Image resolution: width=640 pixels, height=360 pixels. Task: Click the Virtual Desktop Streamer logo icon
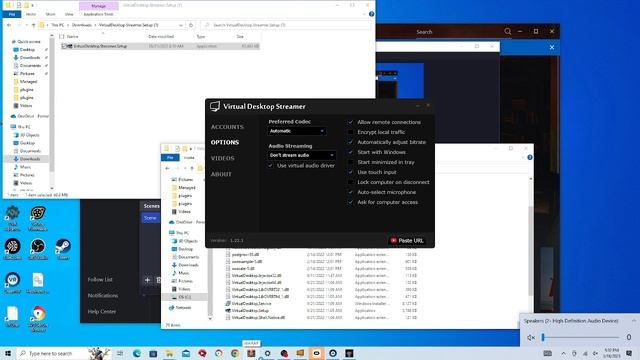[x=215, y=106]
